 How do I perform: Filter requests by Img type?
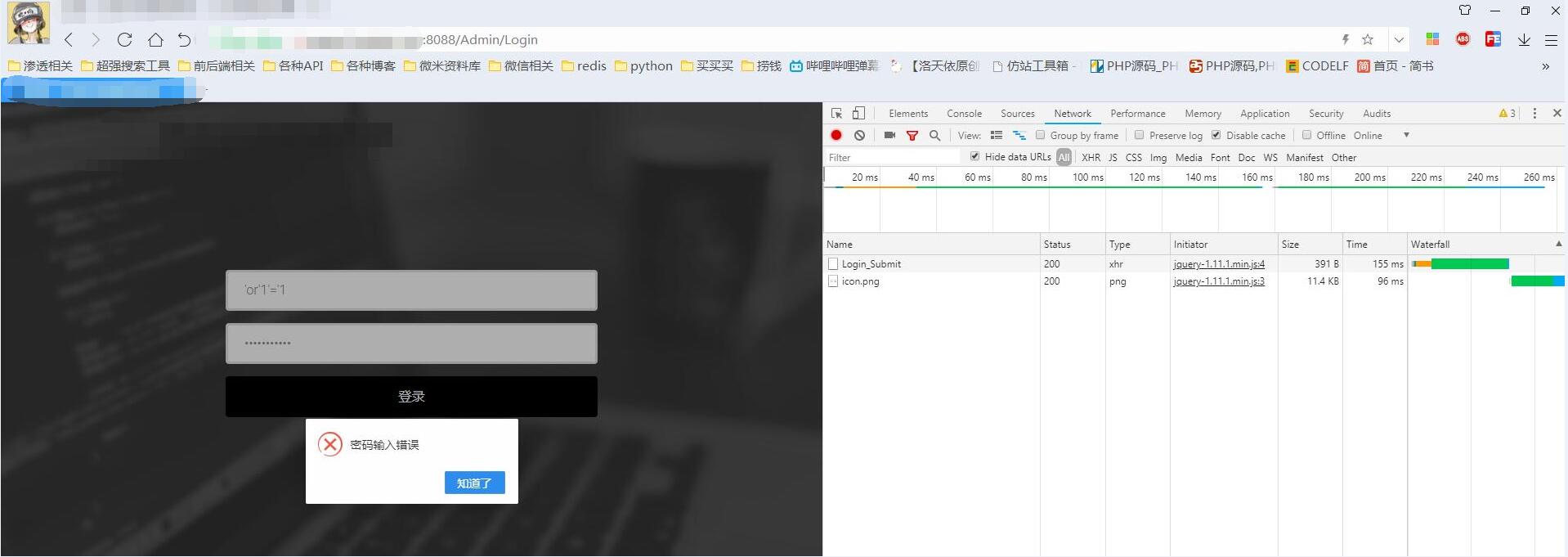tap(1158, 157)
